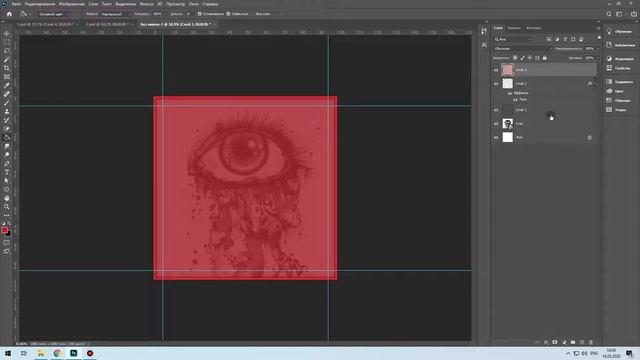Open the Режим Нормальный dropdown
Image resolution: width=640 pixels, height=360 pixels.
[115, 14]
